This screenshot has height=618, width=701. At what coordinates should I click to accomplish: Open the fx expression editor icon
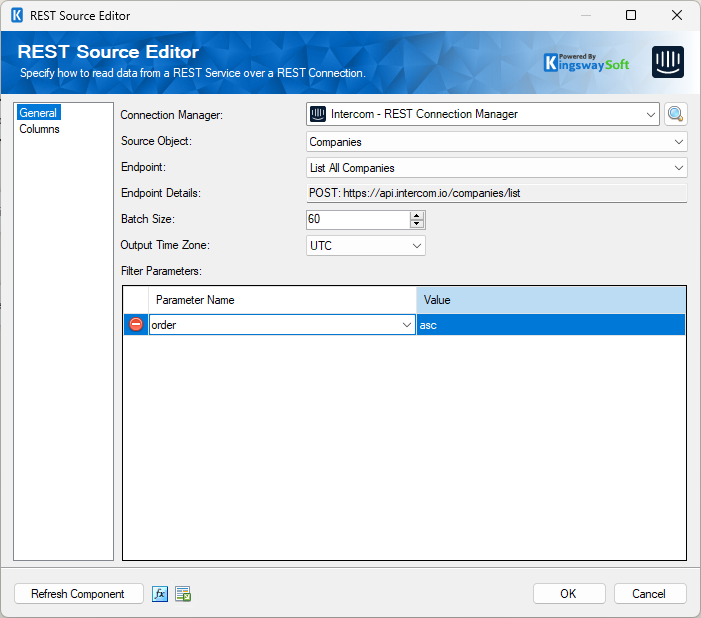(x=160, y=594)
